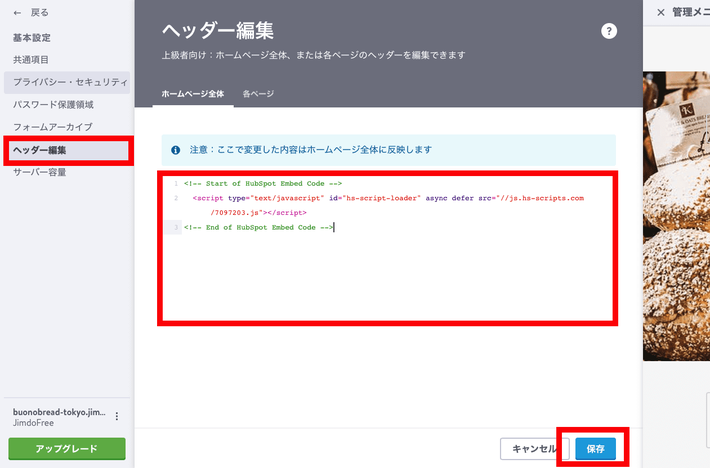Click the 保存 button
The height and width of the screenshot is (468, 710).
coord(595,449)
